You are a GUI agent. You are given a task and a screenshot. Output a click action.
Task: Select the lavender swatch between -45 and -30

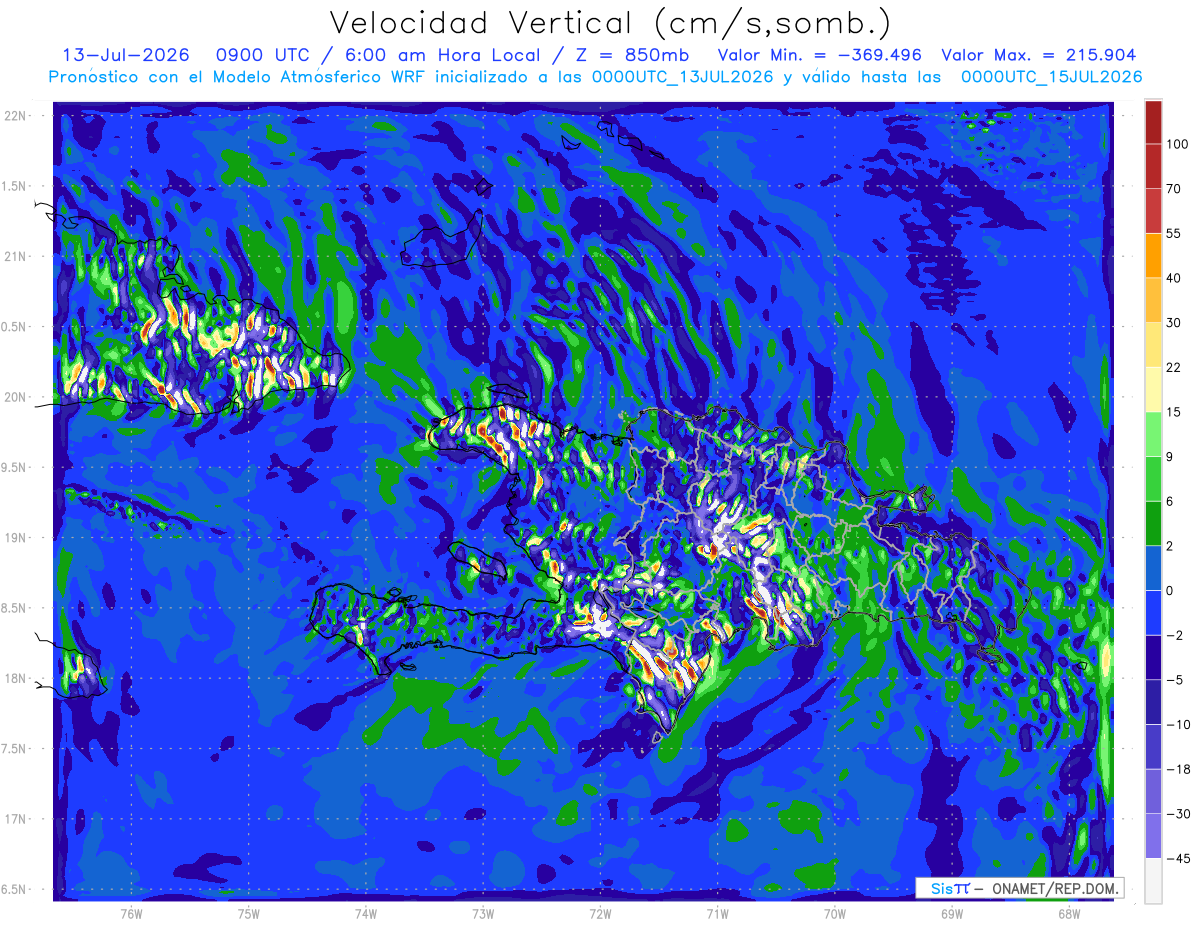[x=1154, y=836]
